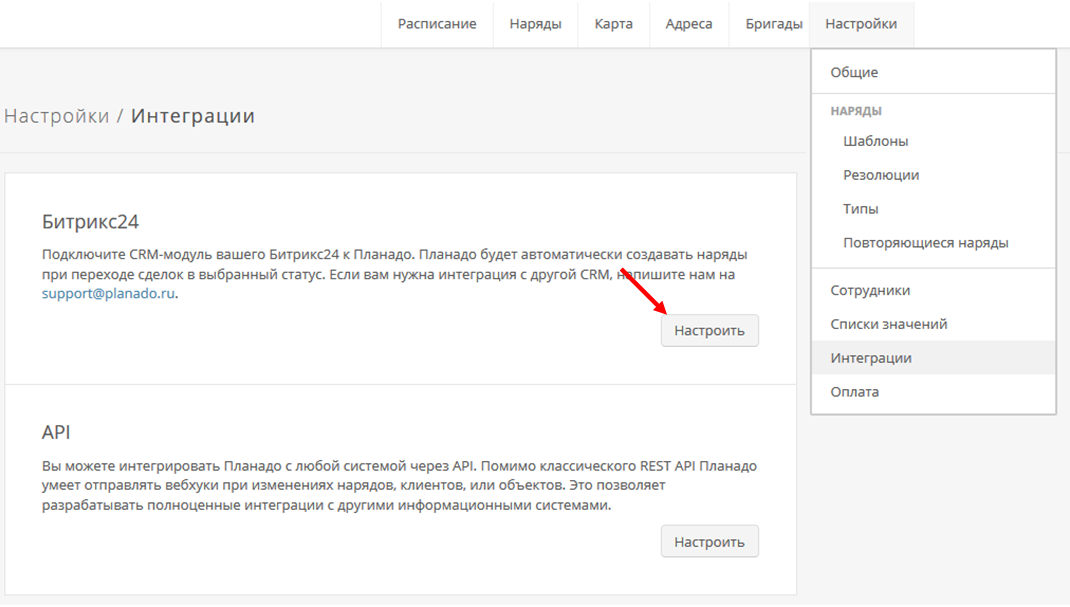Click Настроить button in API section
The height and width of the screenshot is (607, 1070).
[709, 542]
